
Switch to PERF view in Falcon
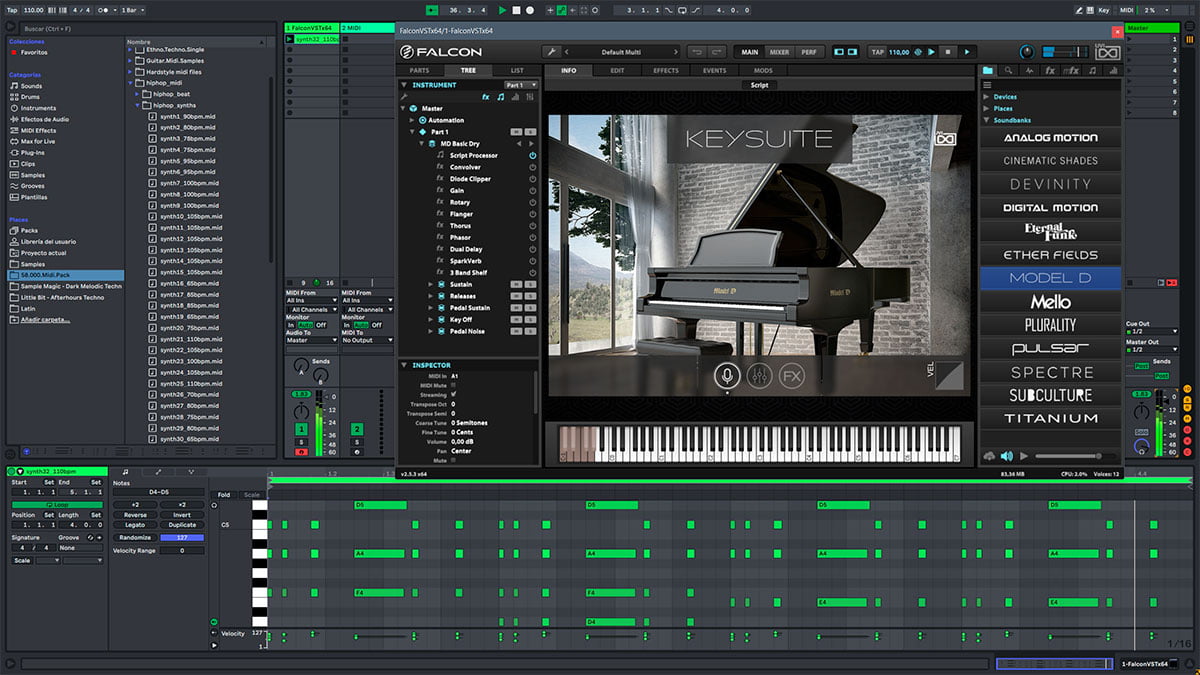click(x=809, y=52)
